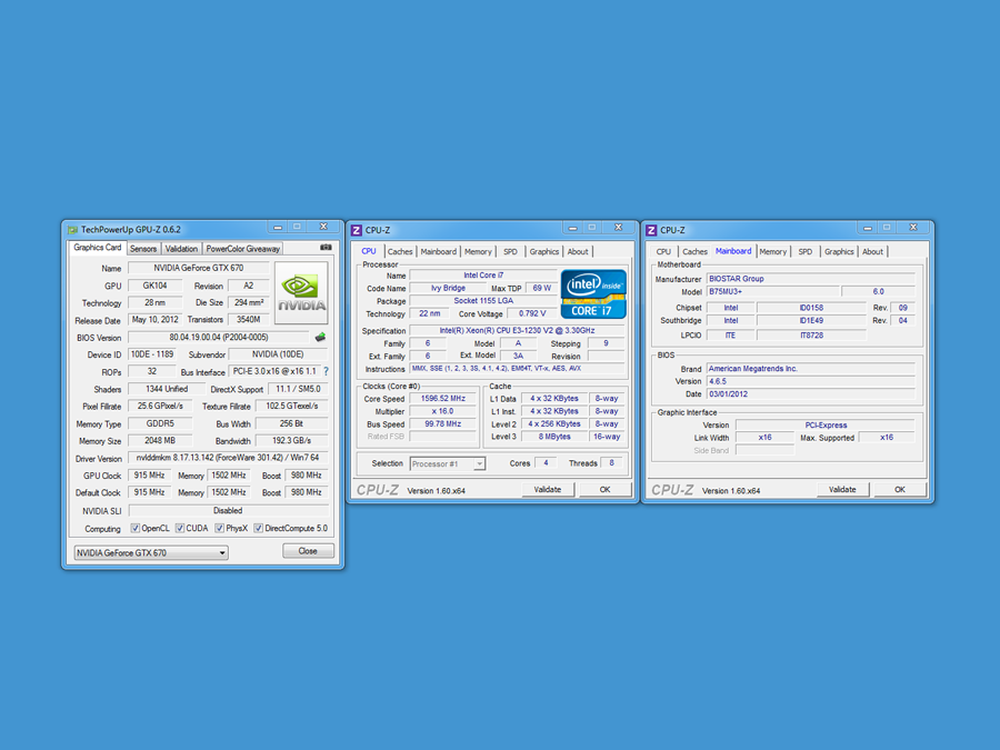The image size is (1000, 750).
Task: Click the Instructions field MMX, SSE list
Action: (x=517, y=369)
